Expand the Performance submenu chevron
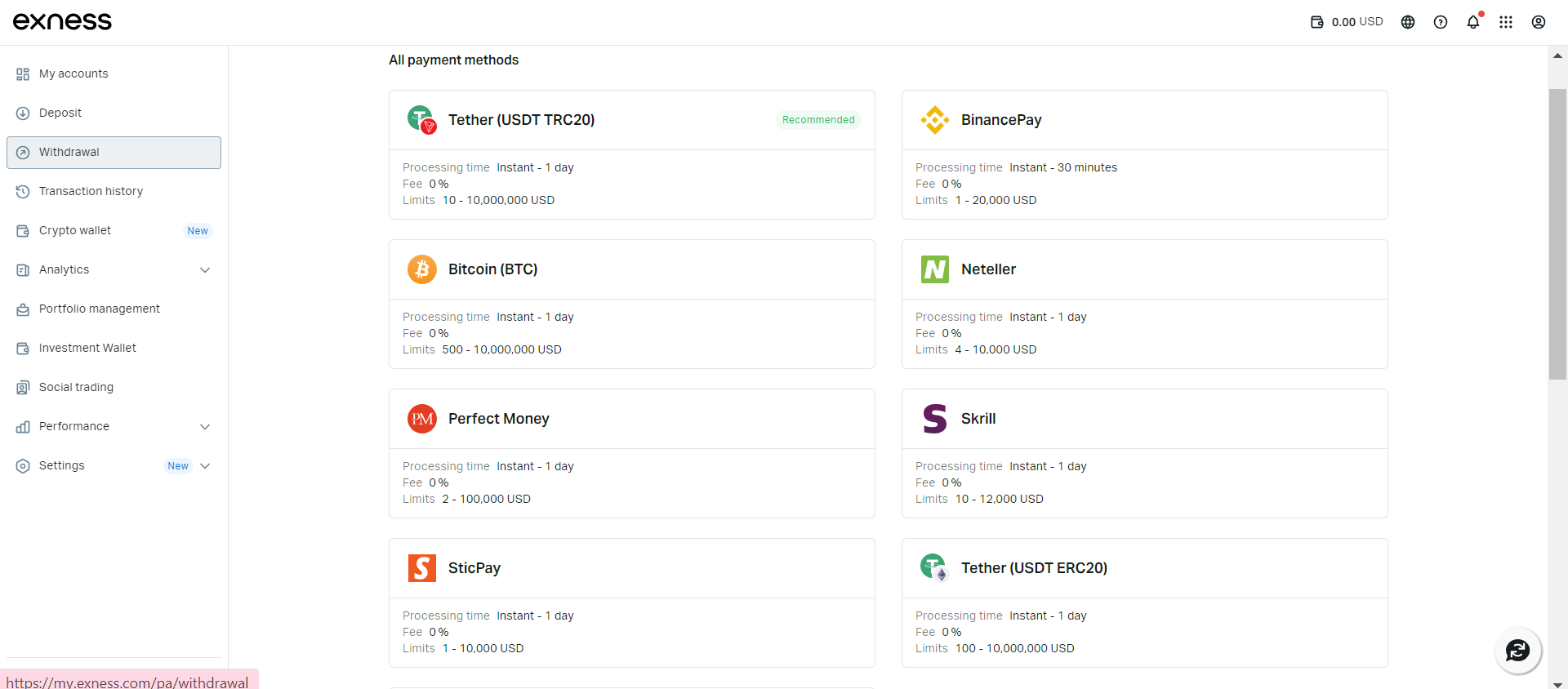The width and height of the screenshot is (1568, 689). (205, 427)
